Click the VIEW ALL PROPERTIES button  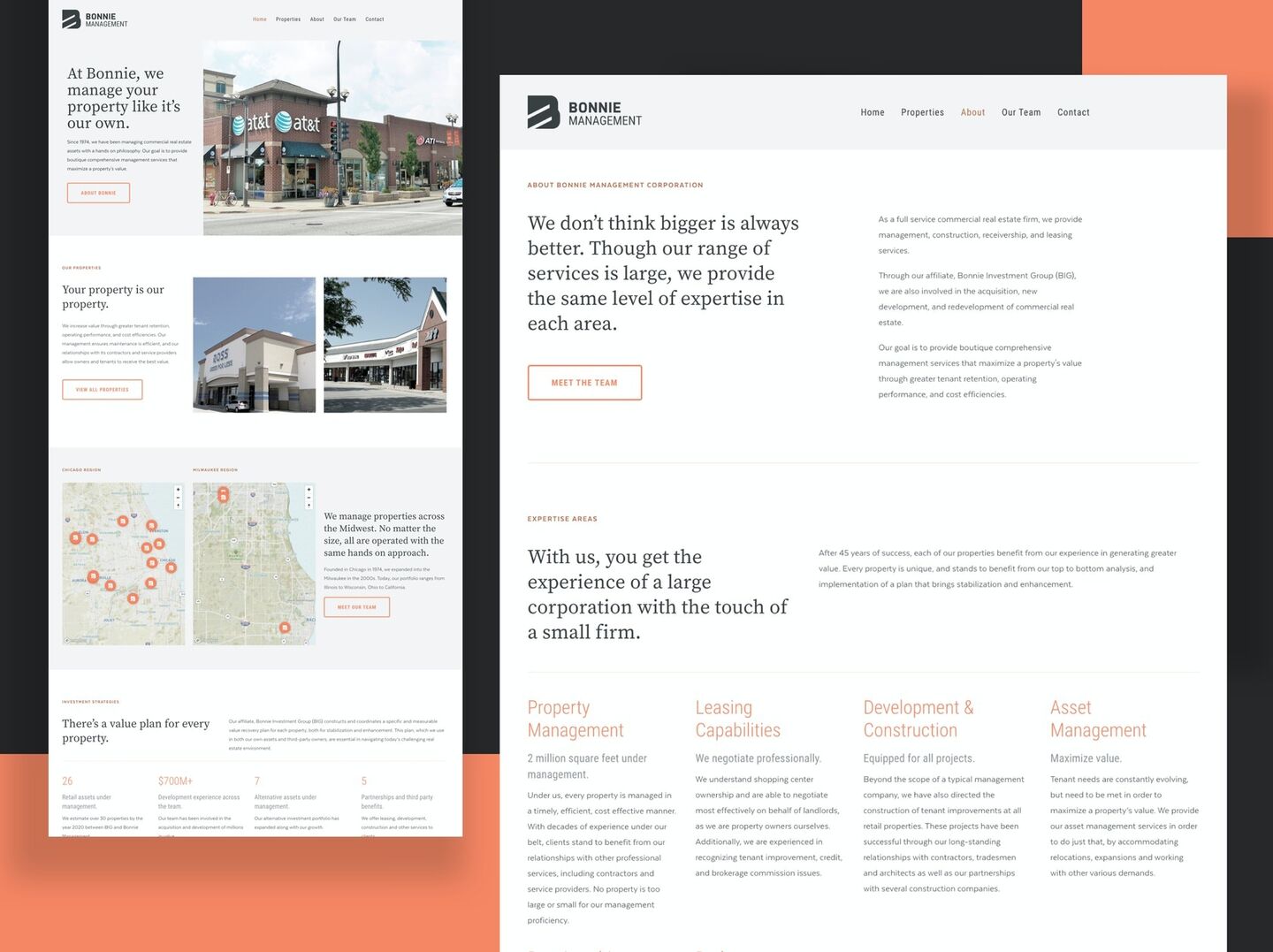click(103, 390)
